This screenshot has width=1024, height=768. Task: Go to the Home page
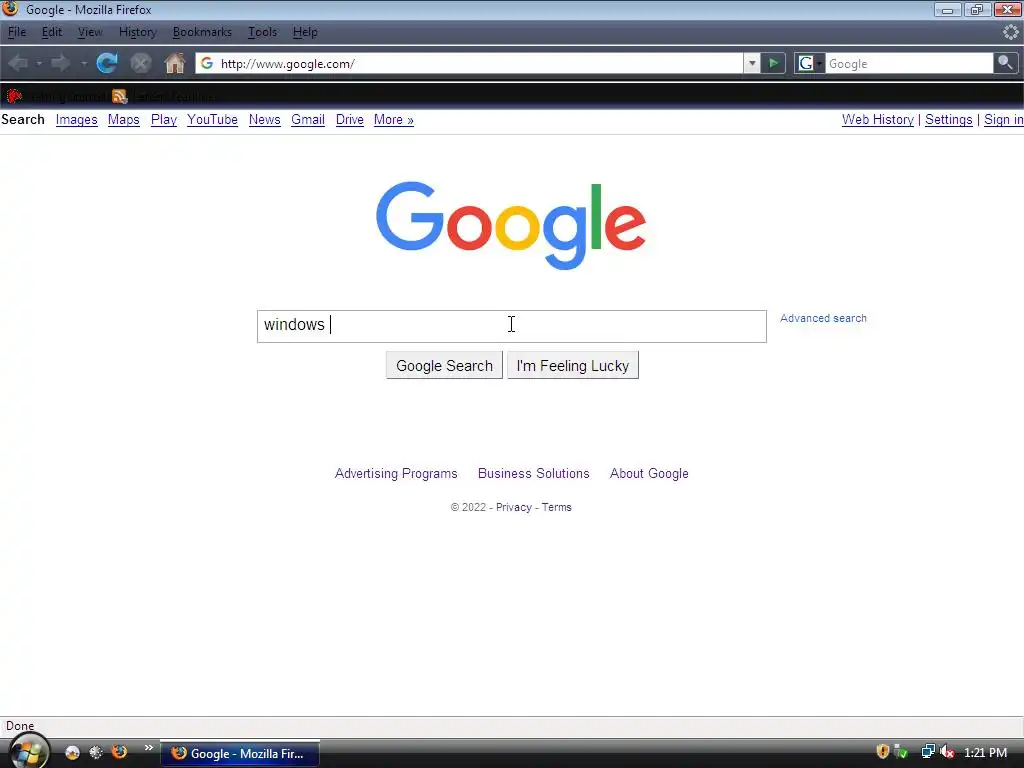point(174,63)
